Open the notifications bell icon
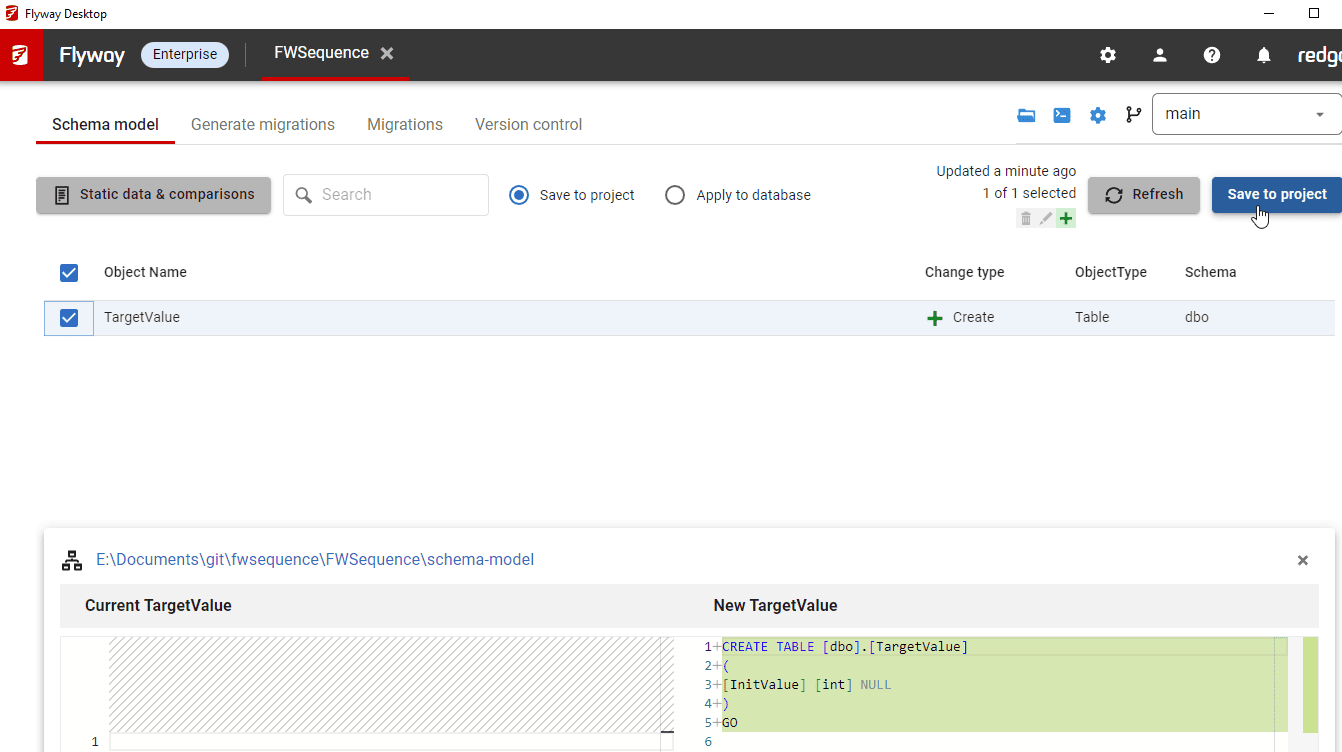 coord(1264,55)
